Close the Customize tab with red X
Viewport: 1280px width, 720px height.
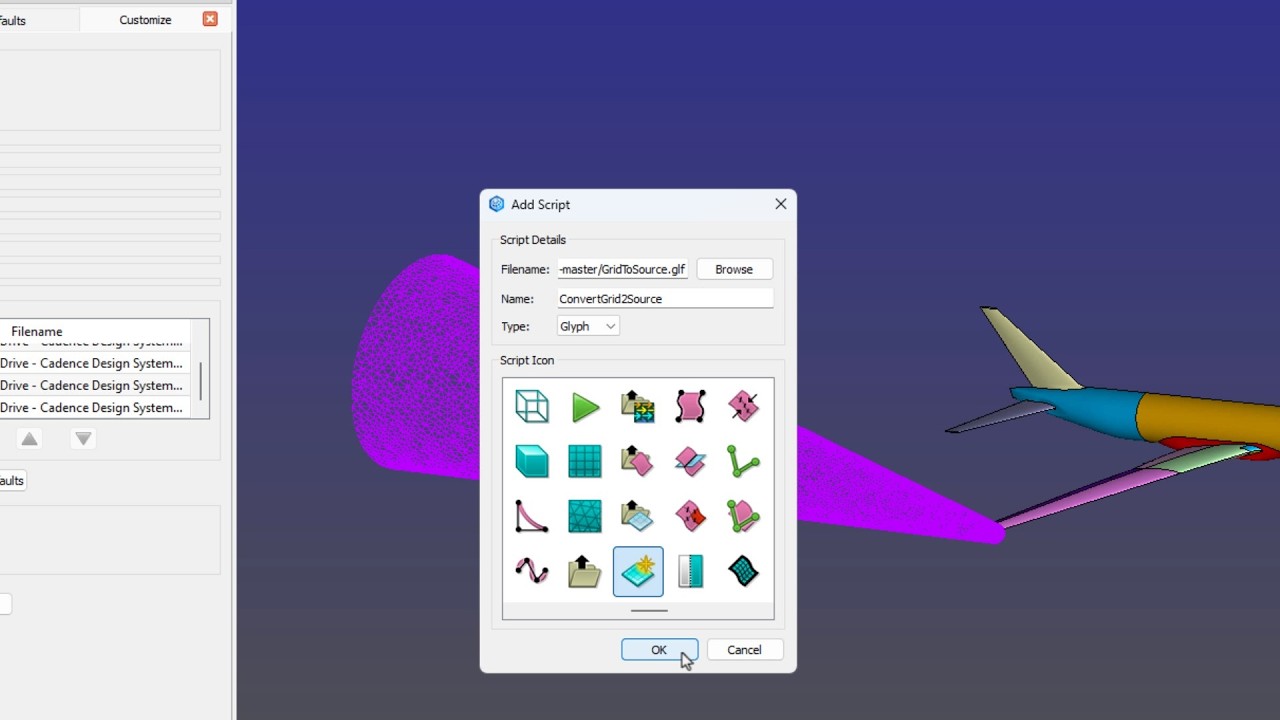(x=210, y=19)
